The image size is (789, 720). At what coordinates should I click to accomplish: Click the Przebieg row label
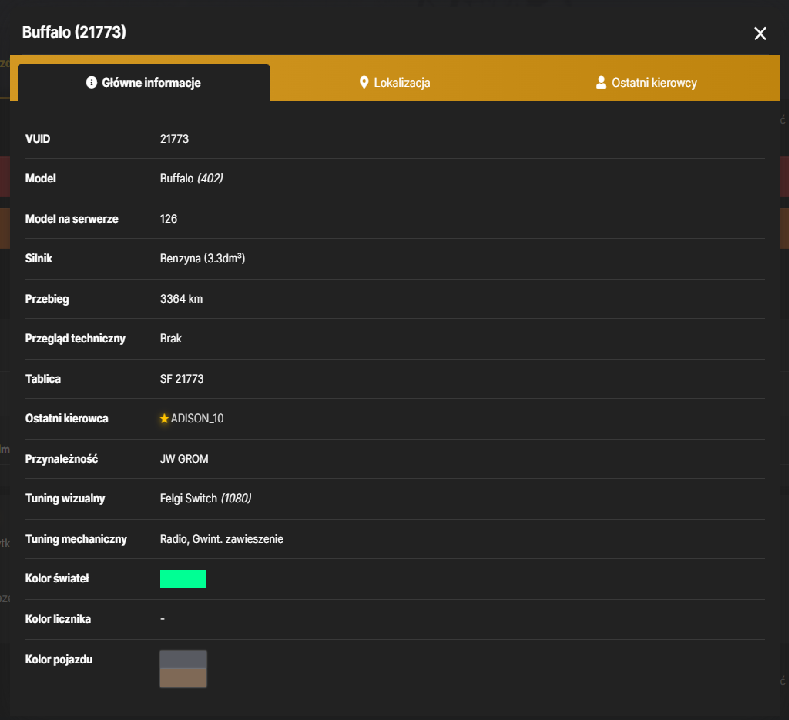47,299
